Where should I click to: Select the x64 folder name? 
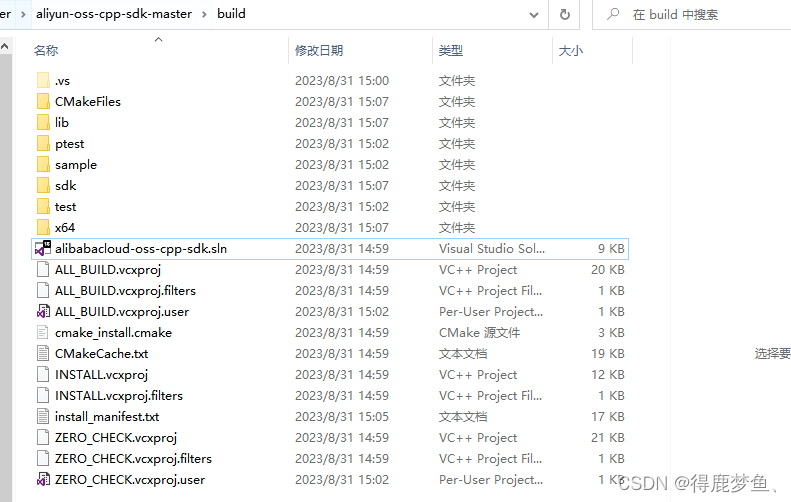click(x=65, y=228)
